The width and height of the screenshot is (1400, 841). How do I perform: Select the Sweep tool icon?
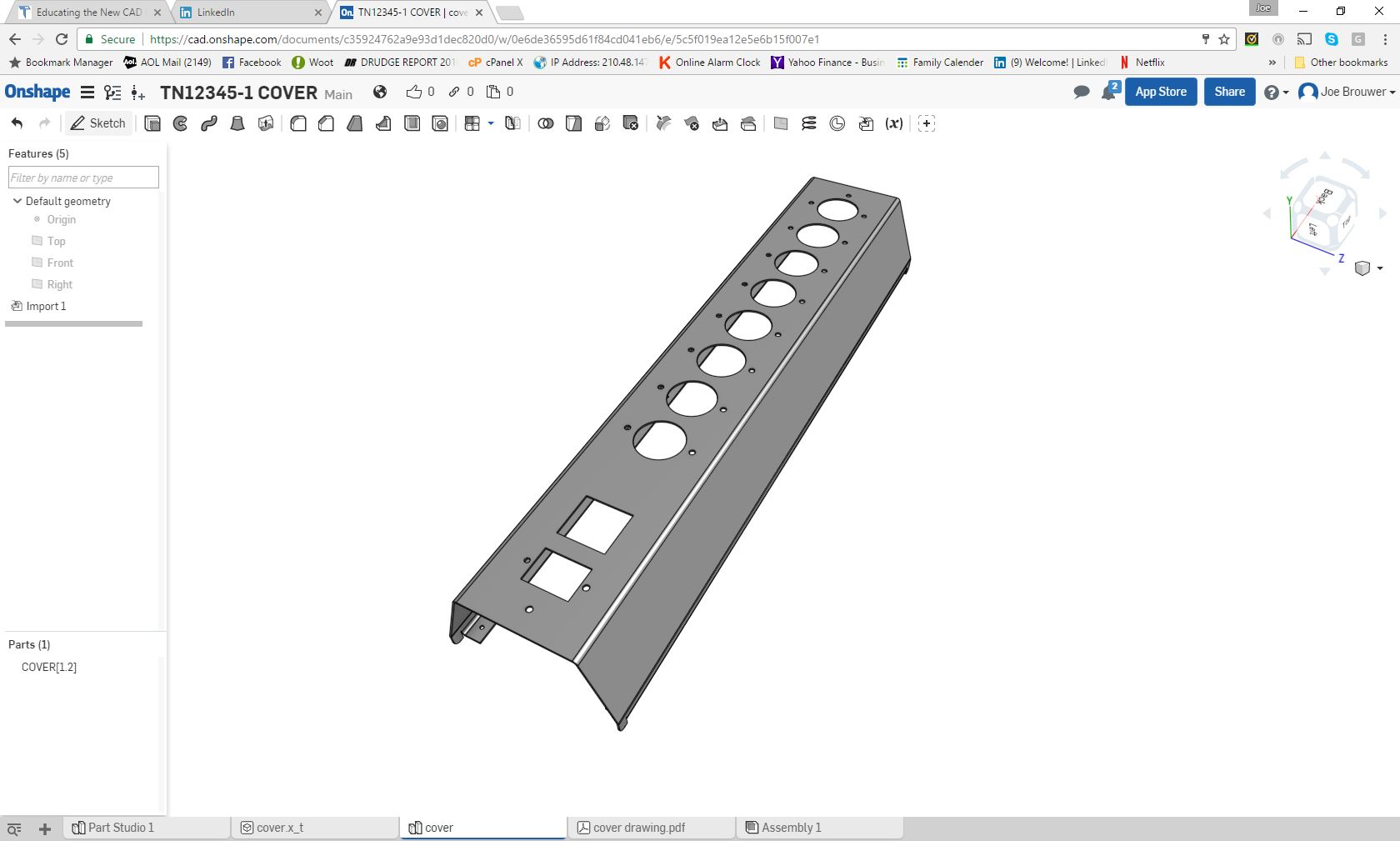pyautogui.click(x=209, y=123)
